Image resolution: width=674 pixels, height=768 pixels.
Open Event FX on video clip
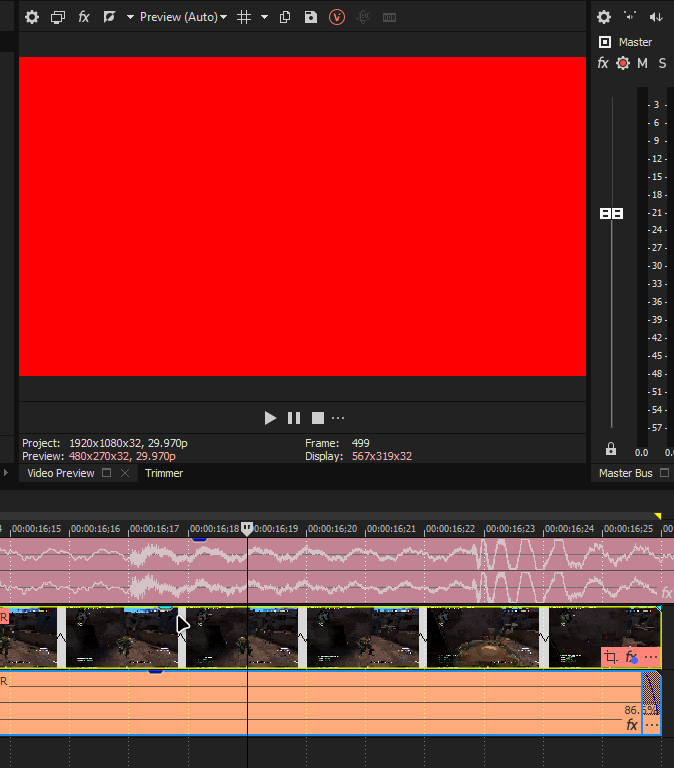631,657
